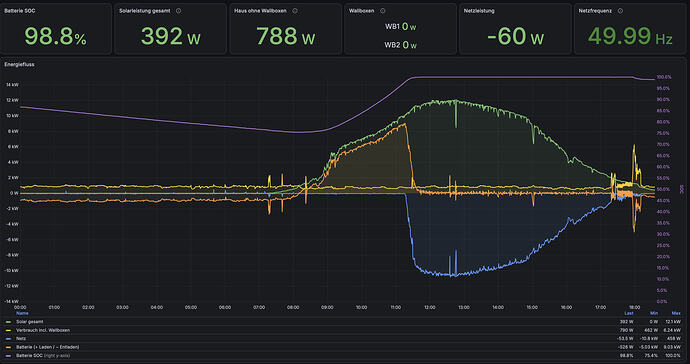Screen dimensions: 690x364
Task: Click the 392 W solar power value
Action: [171, 36]
